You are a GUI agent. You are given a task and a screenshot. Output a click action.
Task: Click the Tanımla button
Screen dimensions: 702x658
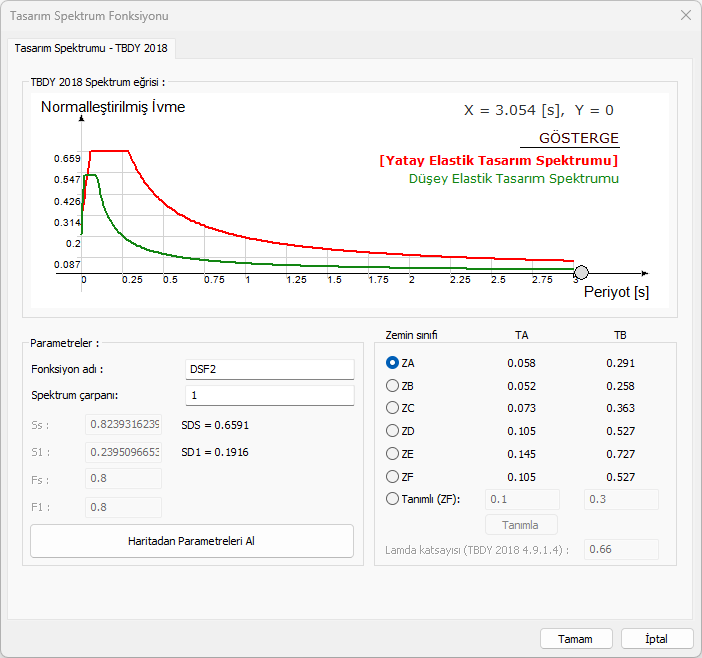pyautogui.click(x=521, y=525)
